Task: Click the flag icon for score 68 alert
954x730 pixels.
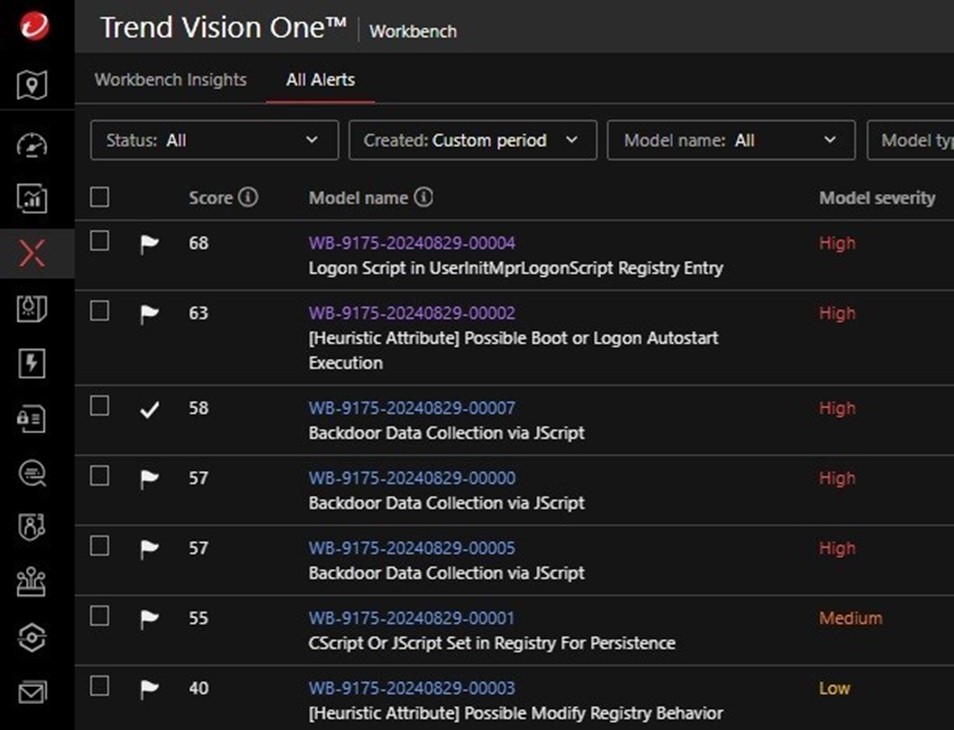Action: (149, 244)
